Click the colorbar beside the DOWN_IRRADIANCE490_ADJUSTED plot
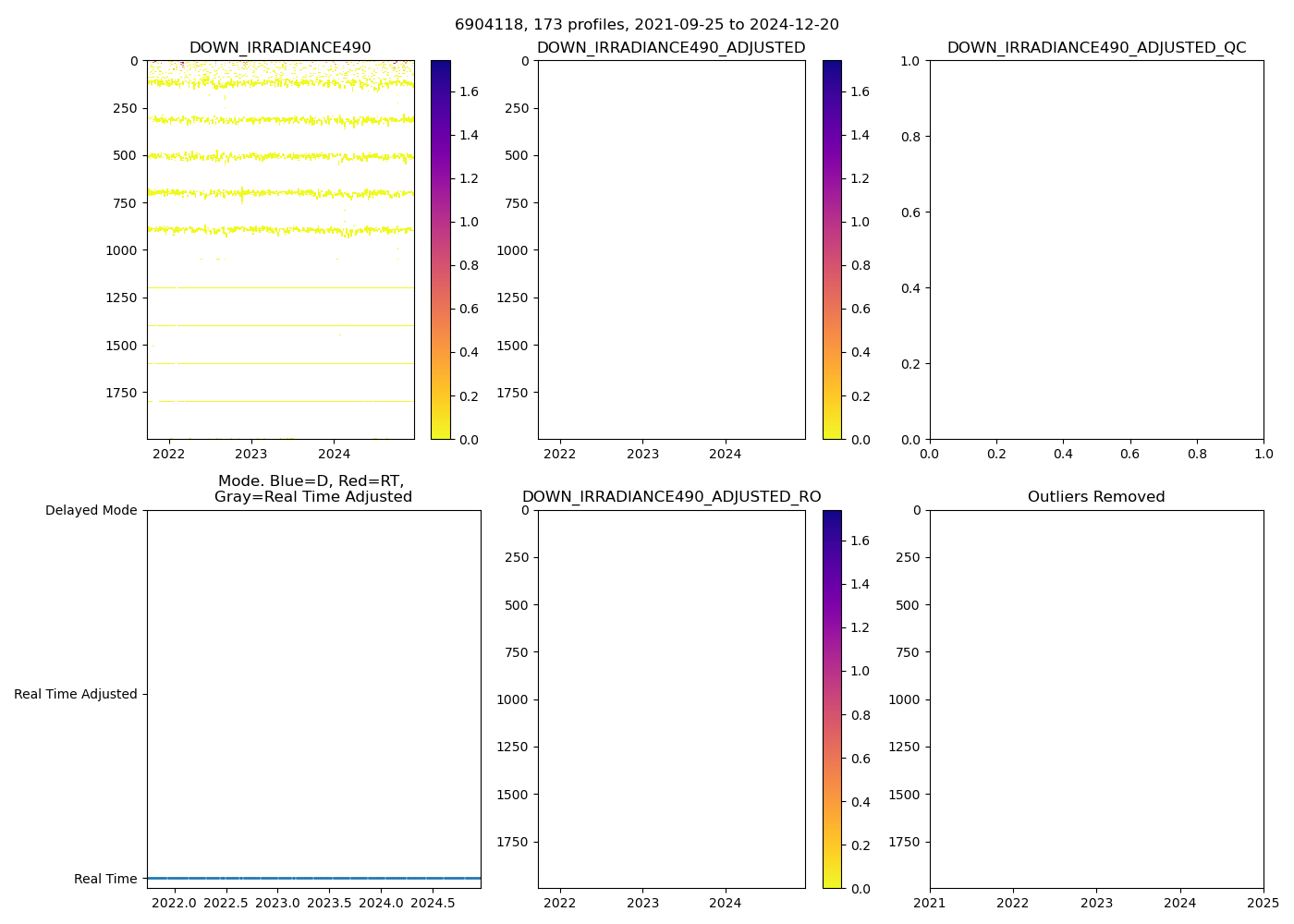Image resolution: width=1294 pixels, height=924 pixels. [x=832, y=249]
